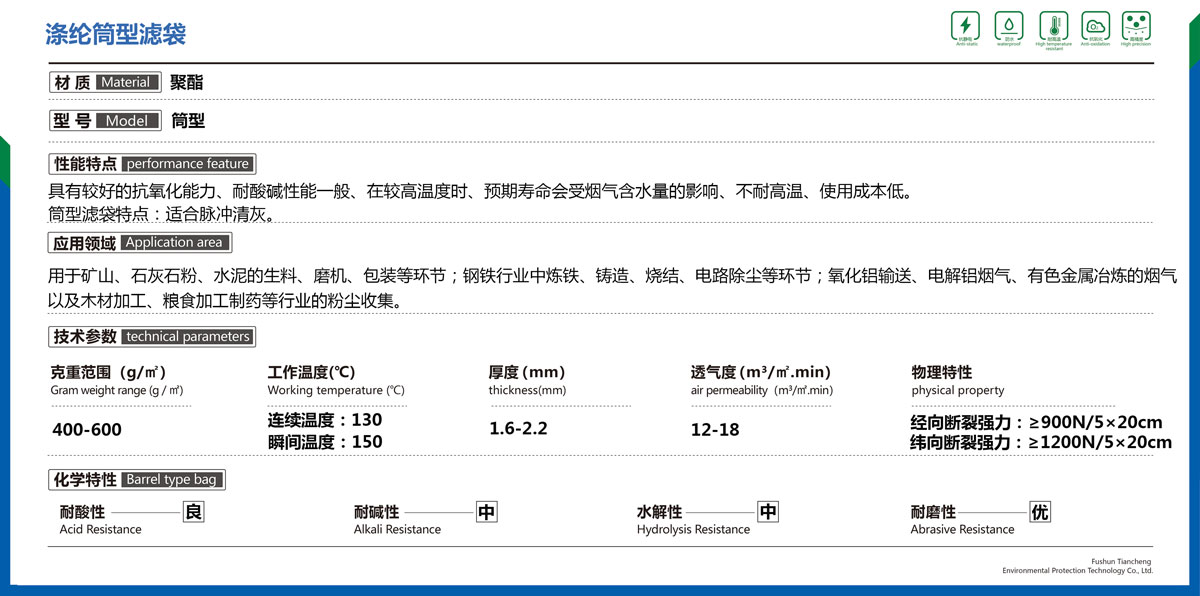This screenshot has width=1200, height=596.
Task: Click the waterproof water drop icon
Action: pos(1008,25)
